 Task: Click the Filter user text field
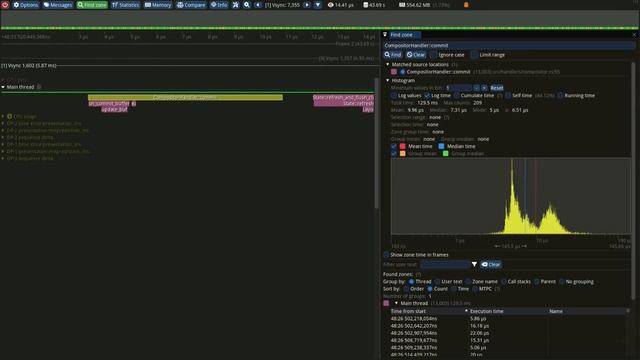[x=445, y=264]
